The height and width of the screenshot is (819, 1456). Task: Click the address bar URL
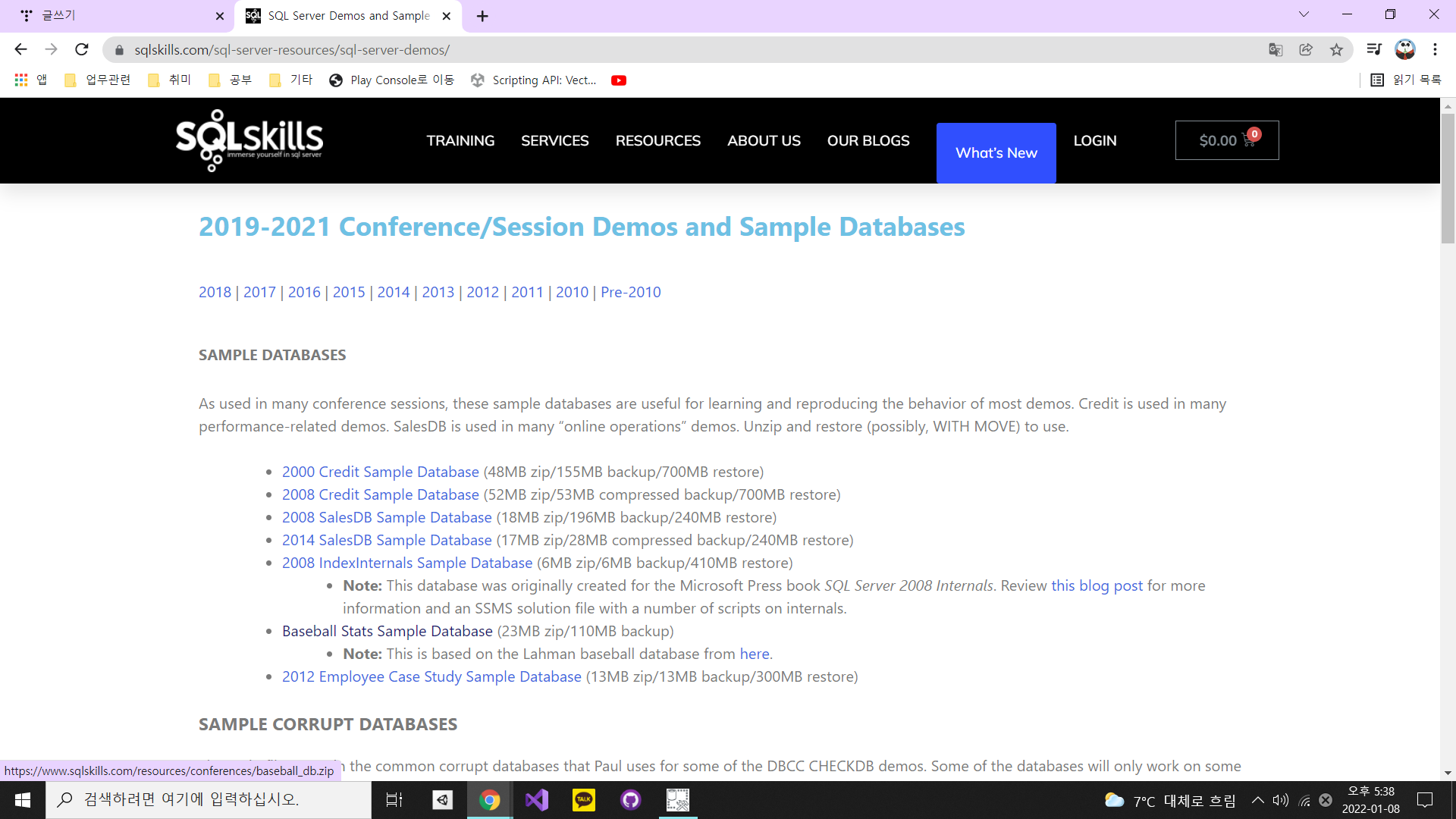click(292, 50)
